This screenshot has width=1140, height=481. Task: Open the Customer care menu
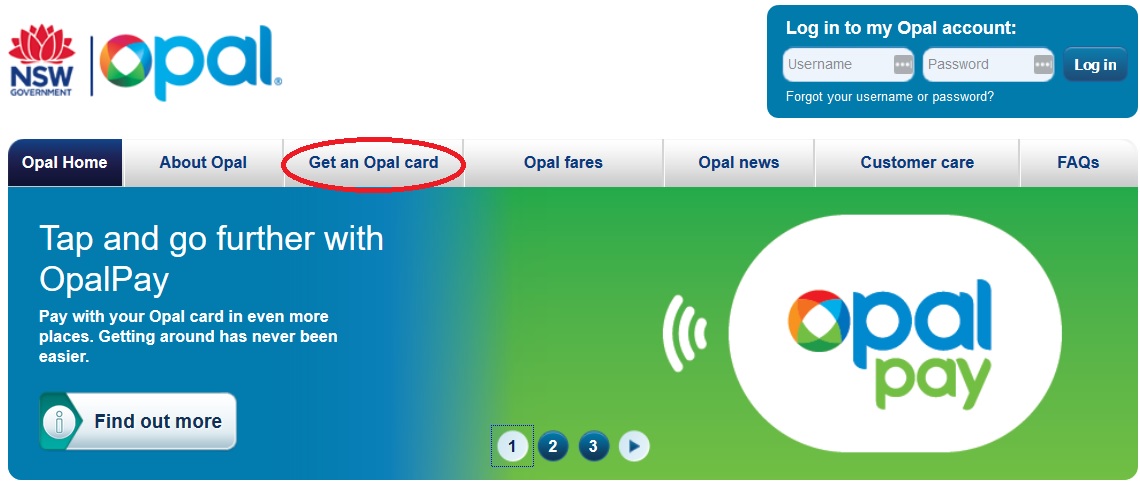[918, 163]
